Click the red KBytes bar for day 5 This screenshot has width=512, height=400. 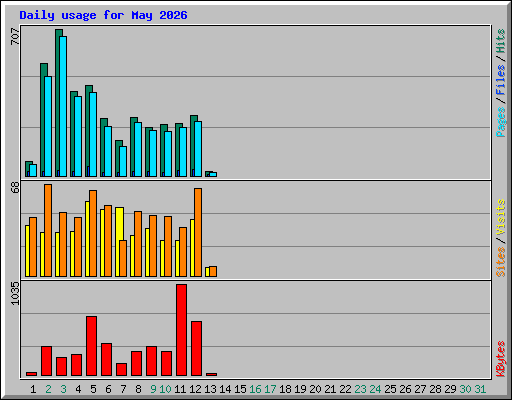tap(91, 346)
